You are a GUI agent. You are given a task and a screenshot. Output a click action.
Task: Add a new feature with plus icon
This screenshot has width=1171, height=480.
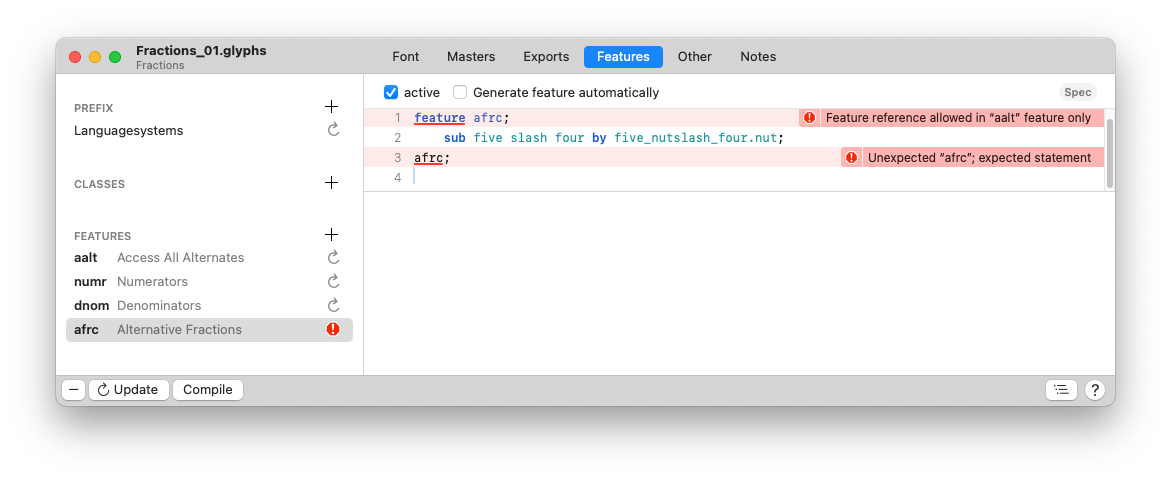click(332, 235)
